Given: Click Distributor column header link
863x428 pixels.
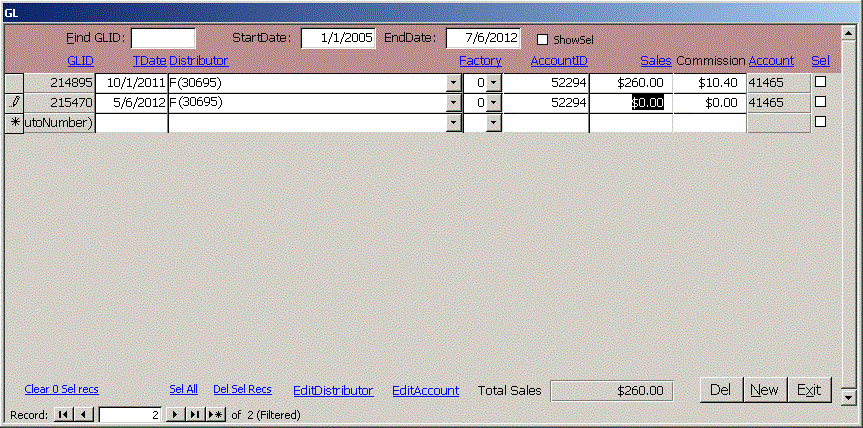Looking at the screenshot, I should coord(199,61).
